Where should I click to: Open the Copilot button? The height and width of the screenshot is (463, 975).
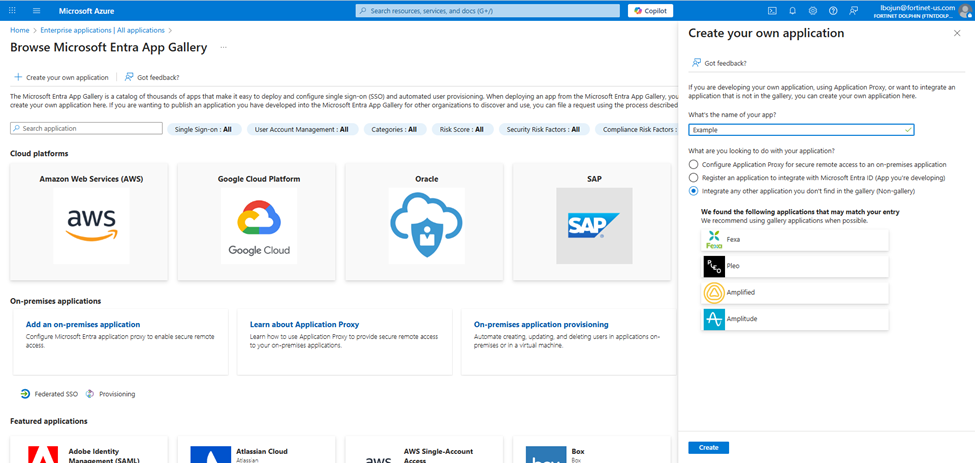[650, 11]
